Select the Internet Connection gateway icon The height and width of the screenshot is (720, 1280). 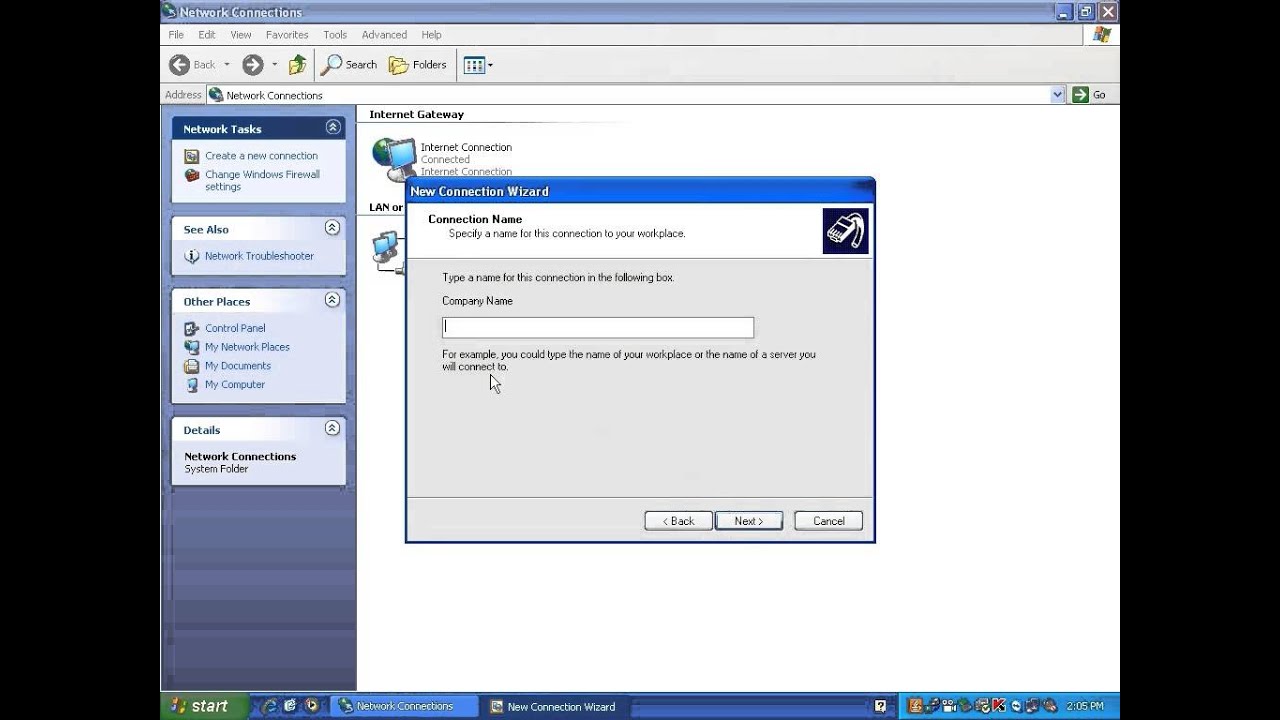point(393,157)
